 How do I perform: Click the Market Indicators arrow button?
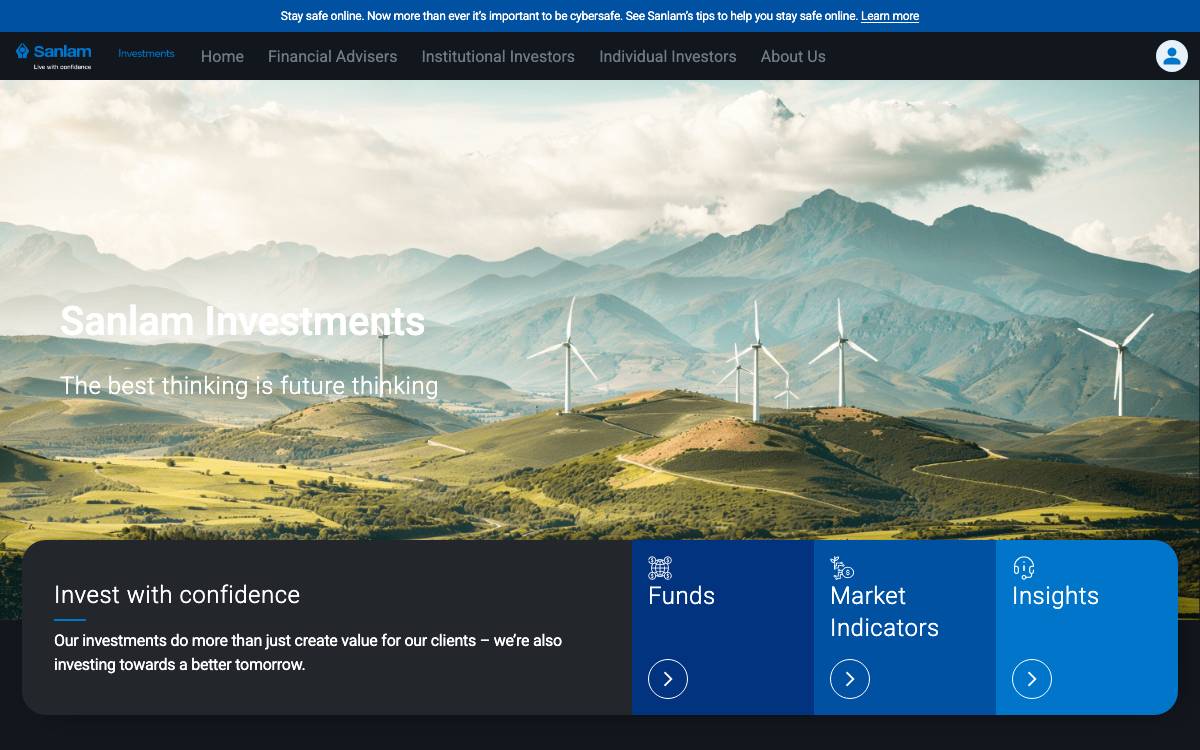(x=850, y=679)
